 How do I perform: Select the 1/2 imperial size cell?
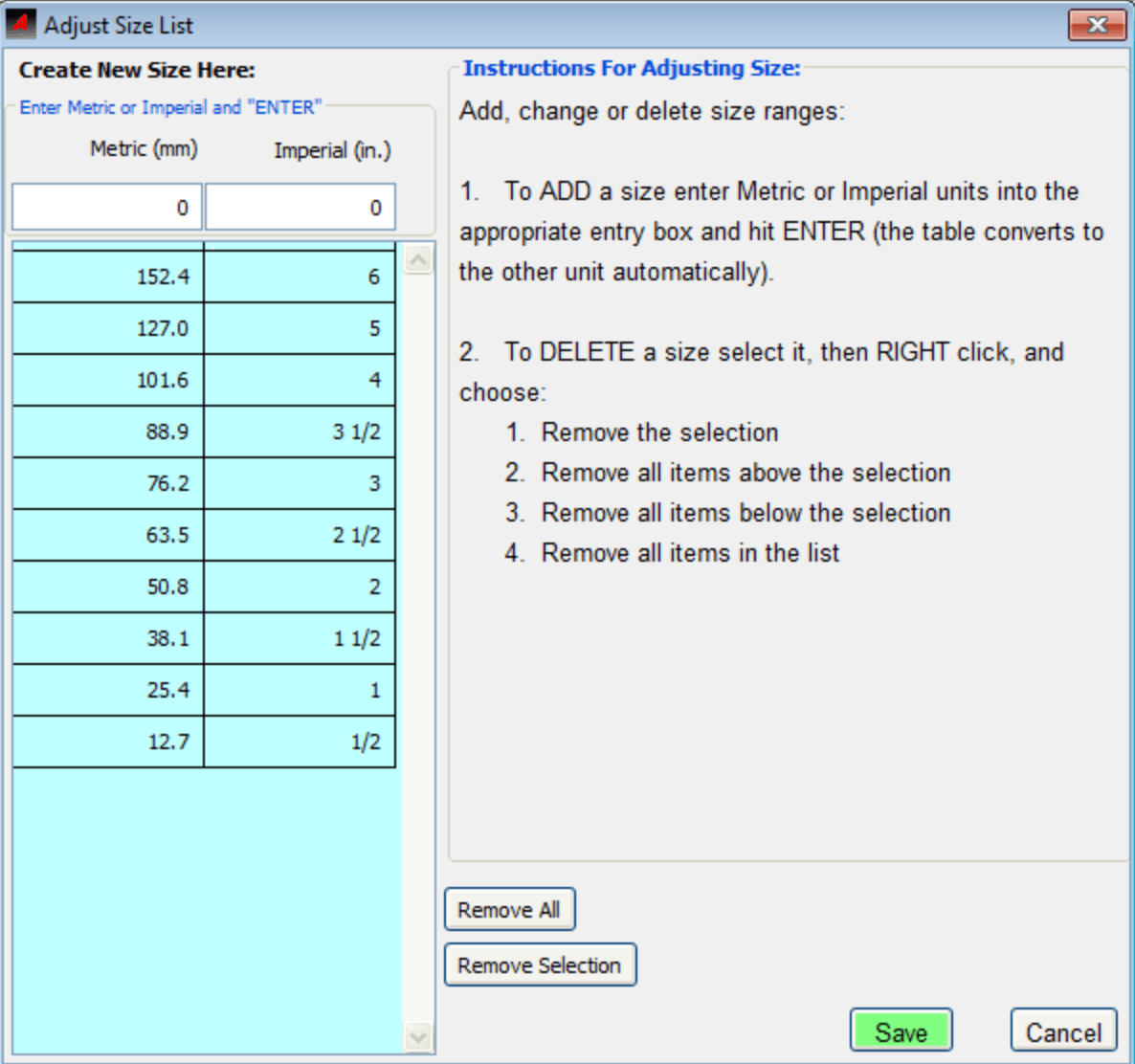pos(300,742)
